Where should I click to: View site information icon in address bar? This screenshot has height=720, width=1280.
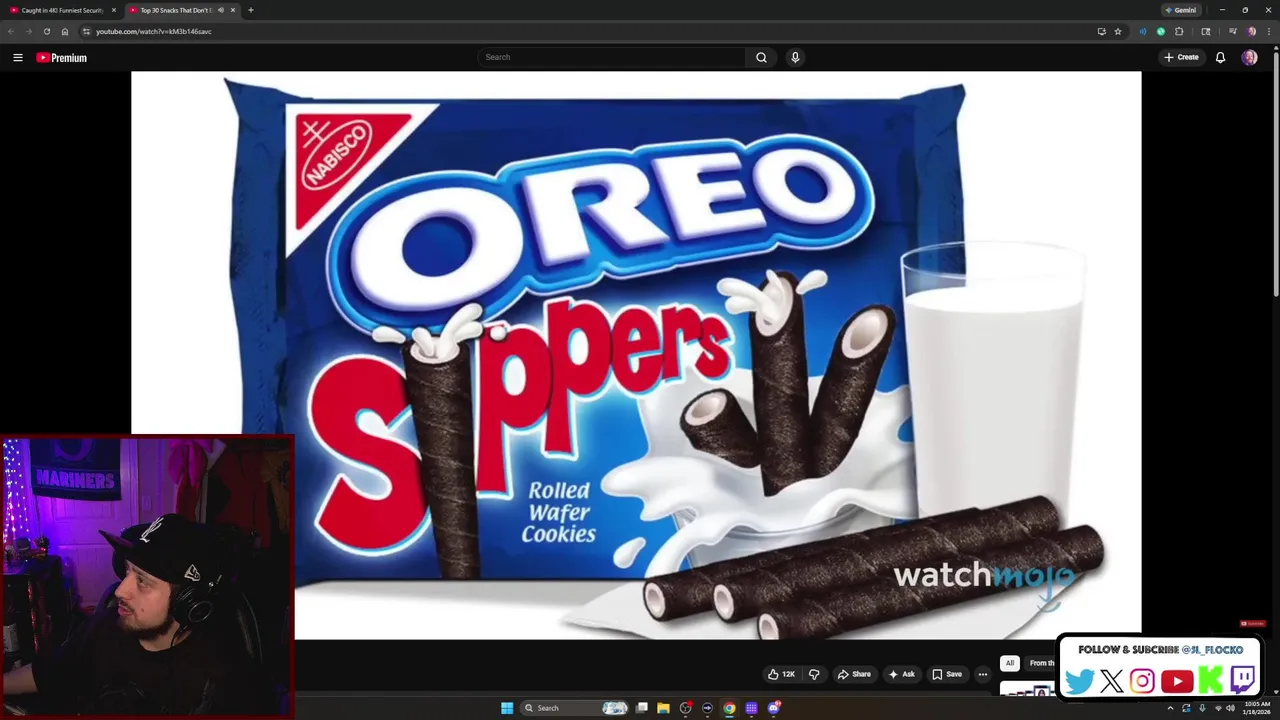86,31
